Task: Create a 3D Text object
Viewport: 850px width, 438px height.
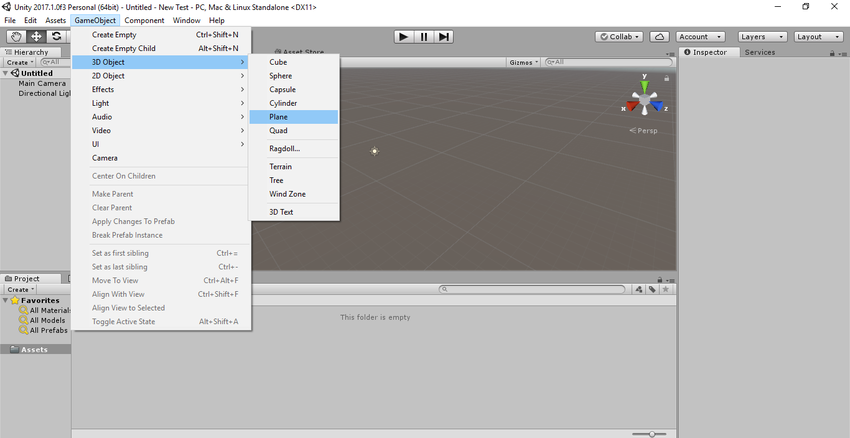Action: 294,212
